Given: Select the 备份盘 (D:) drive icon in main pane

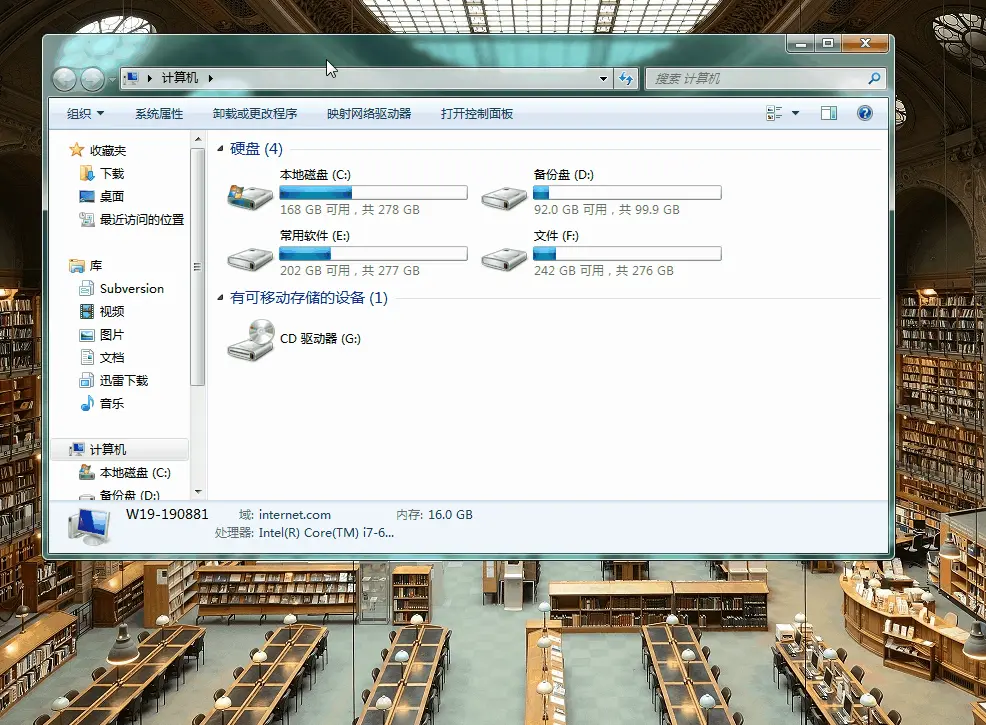Looking at the screenshot, I should [504, 198].
